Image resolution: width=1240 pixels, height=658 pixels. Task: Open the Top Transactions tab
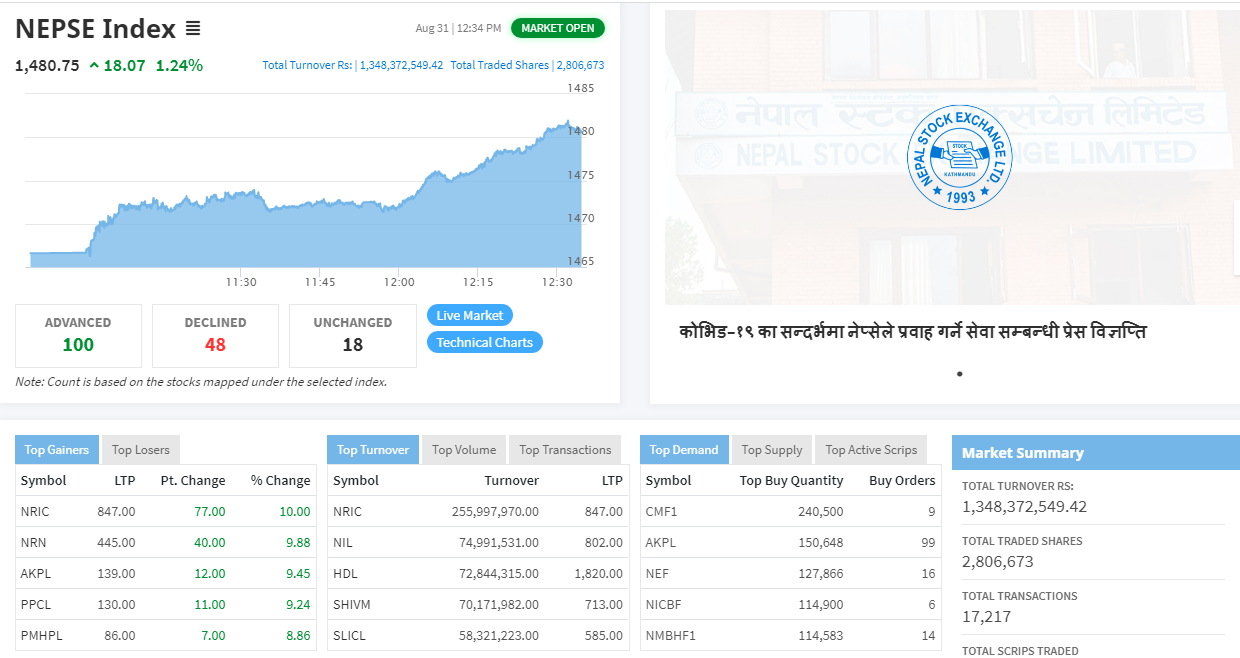[x=565, y=450]
